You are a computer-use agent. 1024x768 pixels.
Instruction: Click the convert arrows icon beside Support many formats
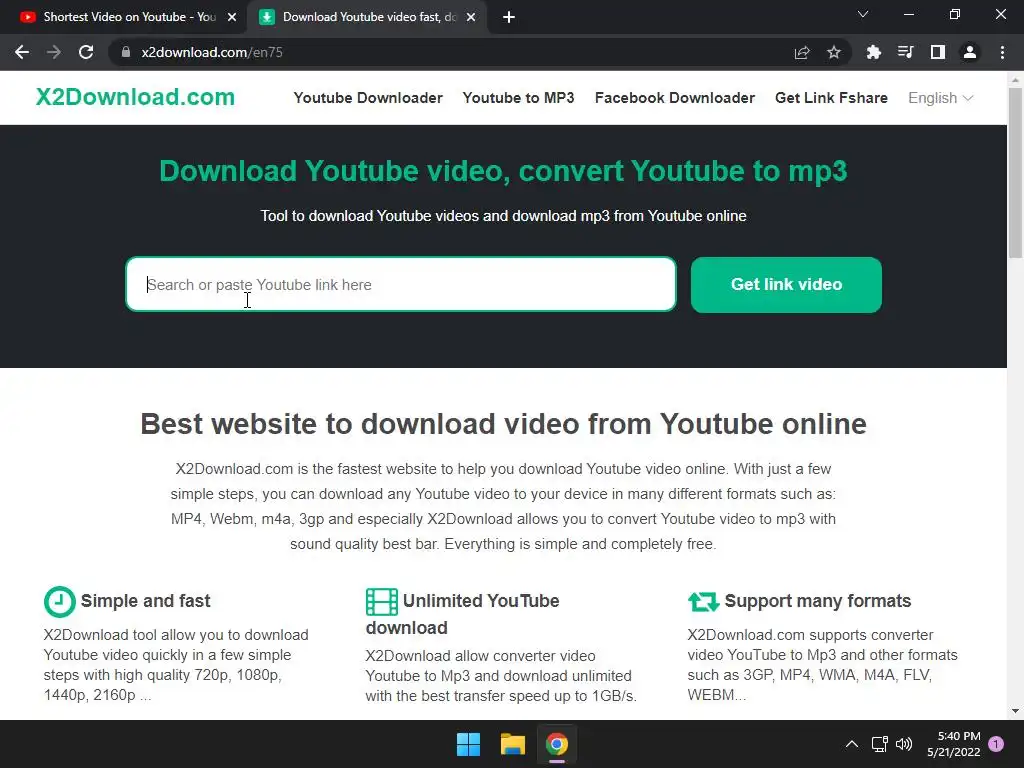pos(703,601)
